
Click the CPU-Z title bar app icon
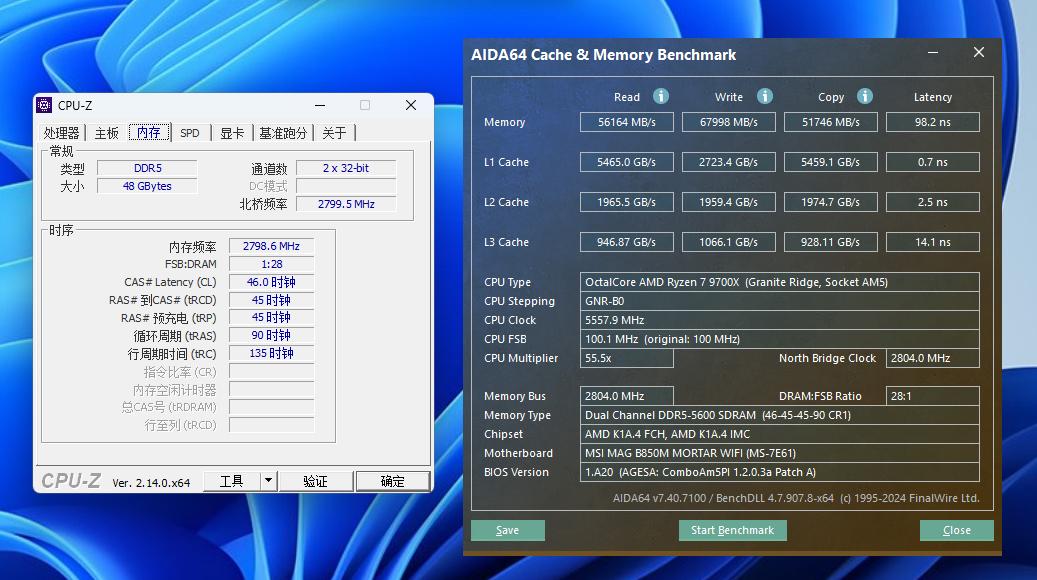pos(44,105)
